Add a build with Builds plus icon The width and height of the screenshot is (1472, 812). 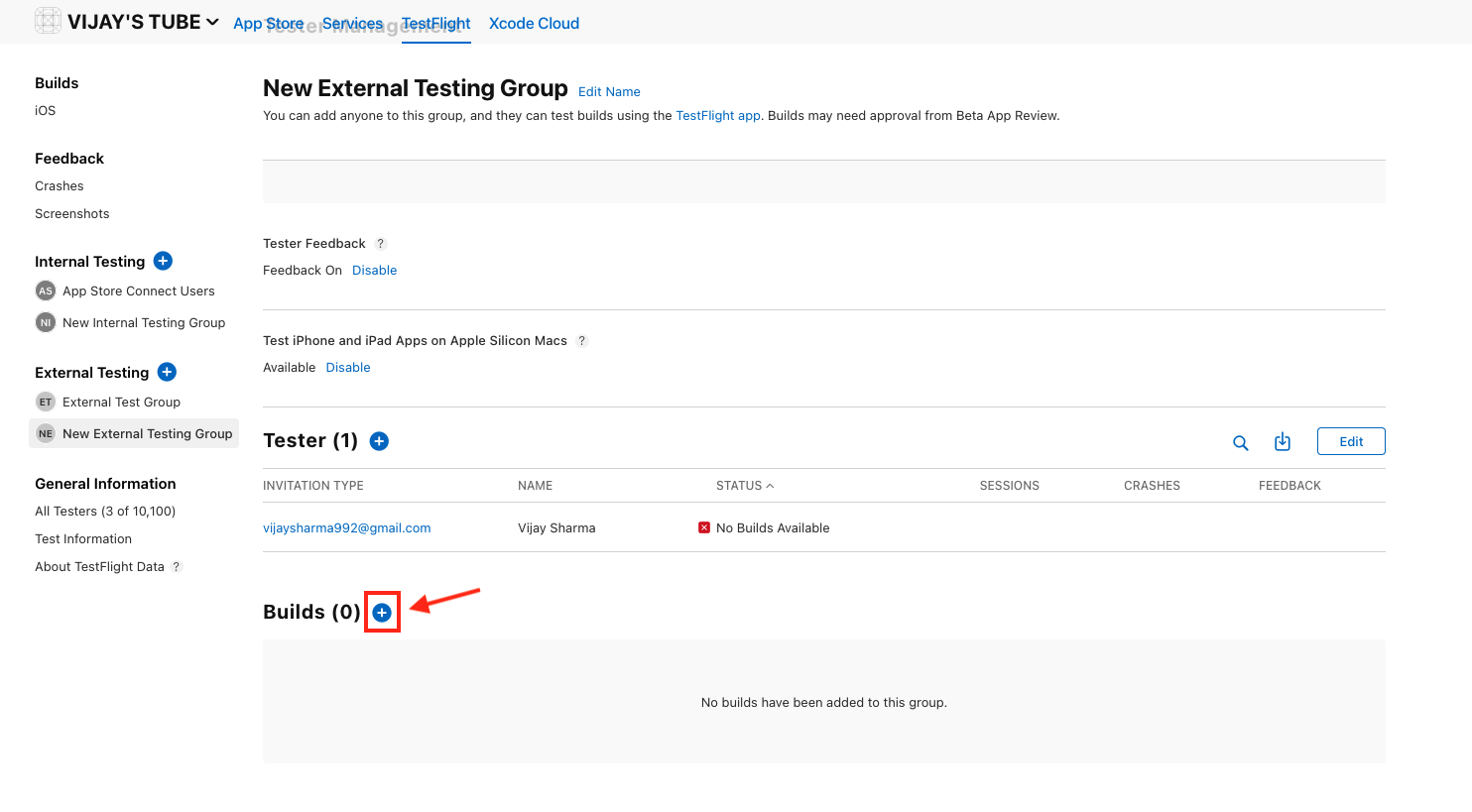coord(382,613)
